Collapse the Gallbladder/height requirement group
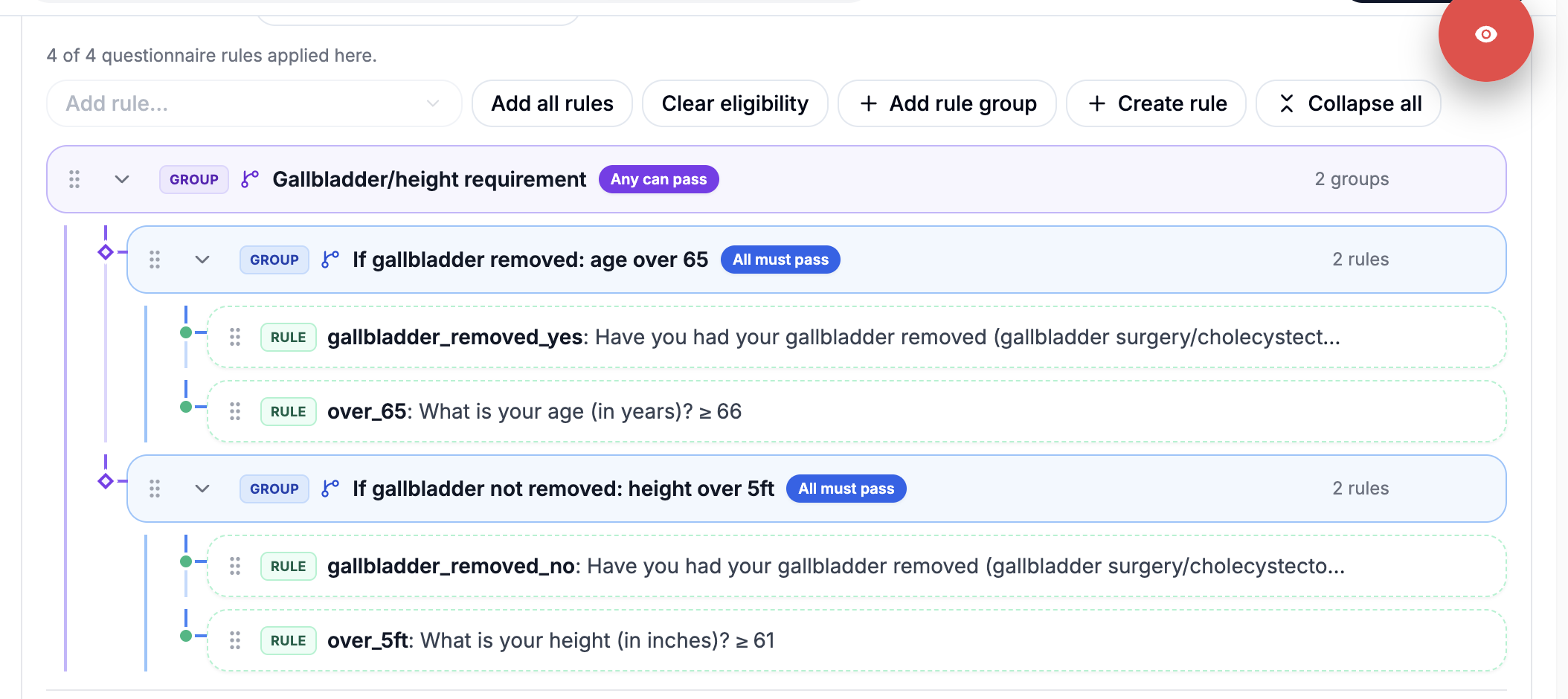Image resolution: width=1568 pixels, height=699 pixels. 122,179
